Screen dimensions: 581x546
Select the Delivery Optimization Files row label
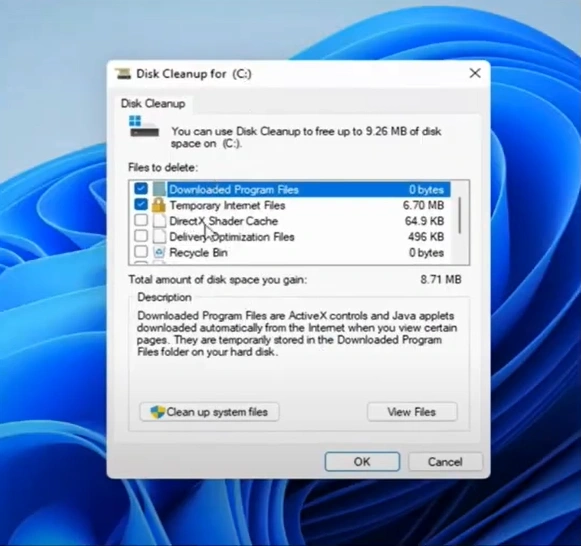pos(232,237)
